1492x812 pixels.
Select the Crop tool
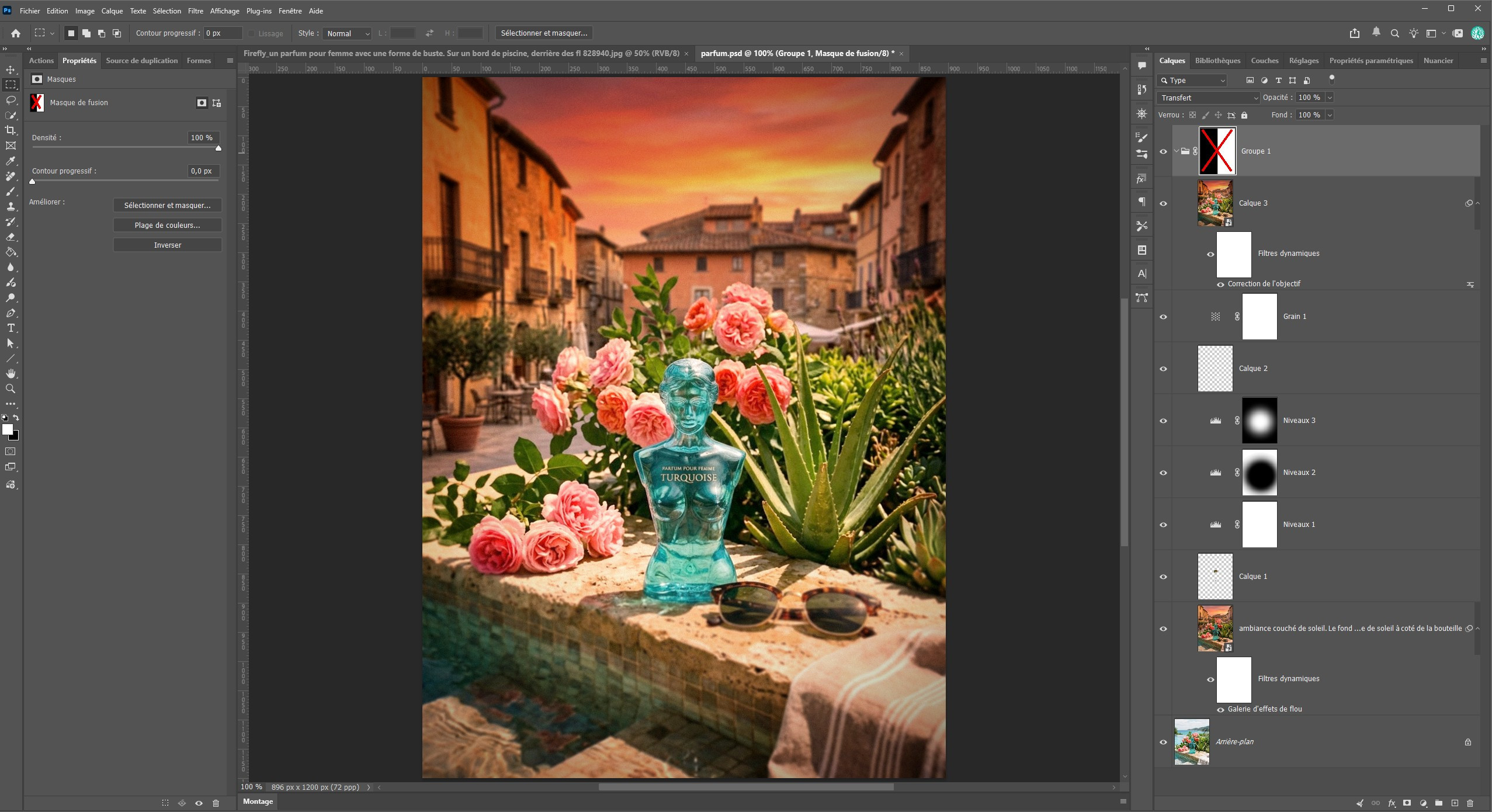(11, 130)
